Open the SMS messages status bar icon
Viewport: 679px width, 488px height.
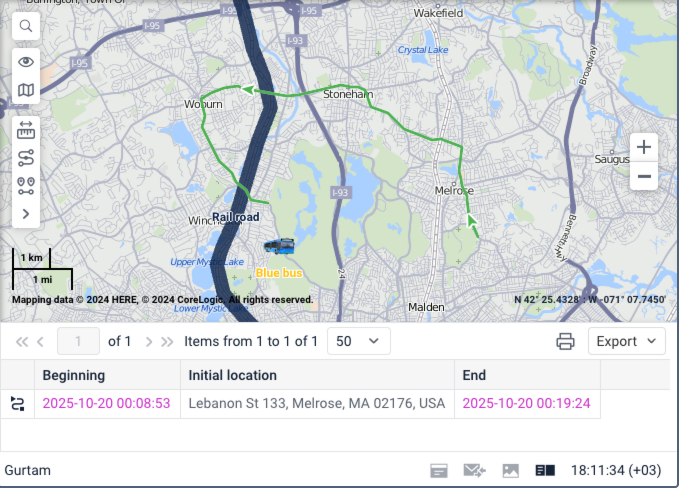(473, 470)
